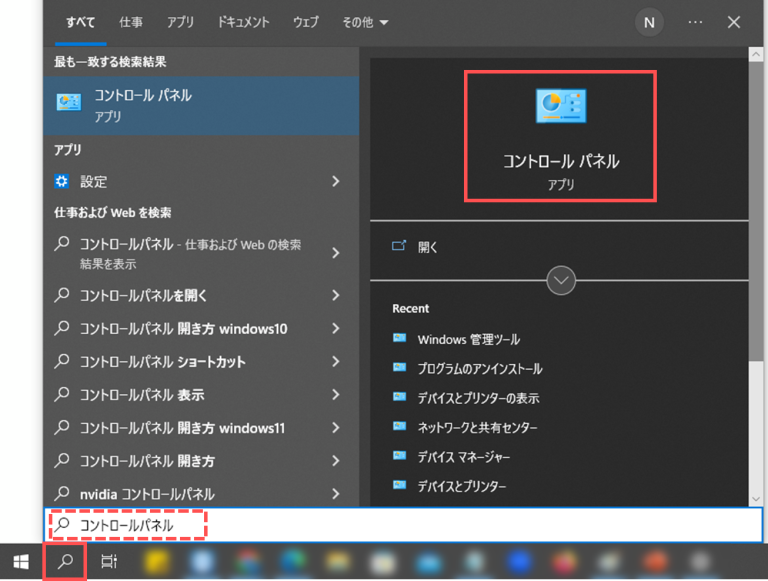Switch to the ドキュメント tab
This screenshot has height=581, width=768.
tap(243, 23)
